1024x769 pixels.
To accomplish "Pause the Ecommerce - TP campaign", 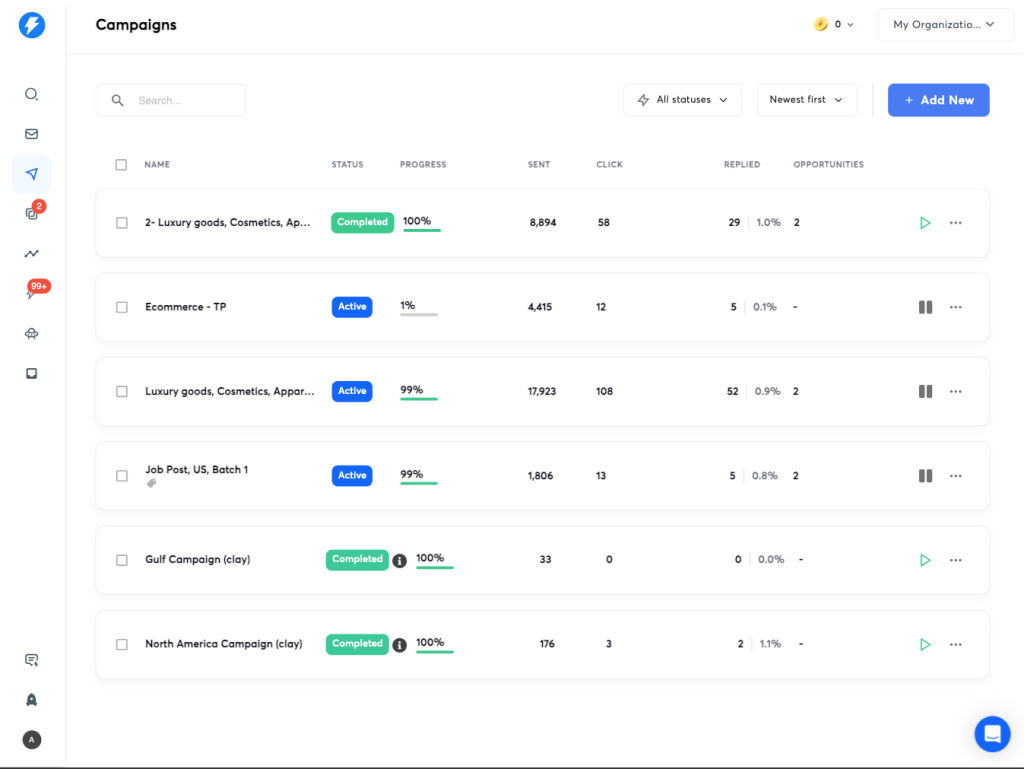I will [925, 307].
